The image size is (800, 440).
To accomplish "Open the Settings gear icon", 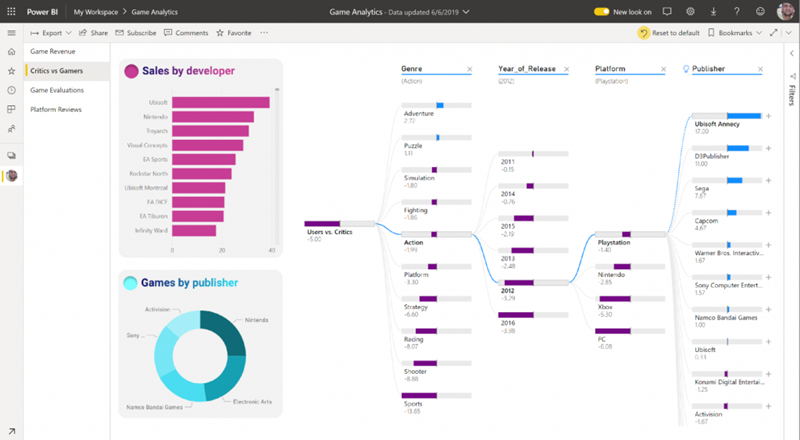I will 691,11.
